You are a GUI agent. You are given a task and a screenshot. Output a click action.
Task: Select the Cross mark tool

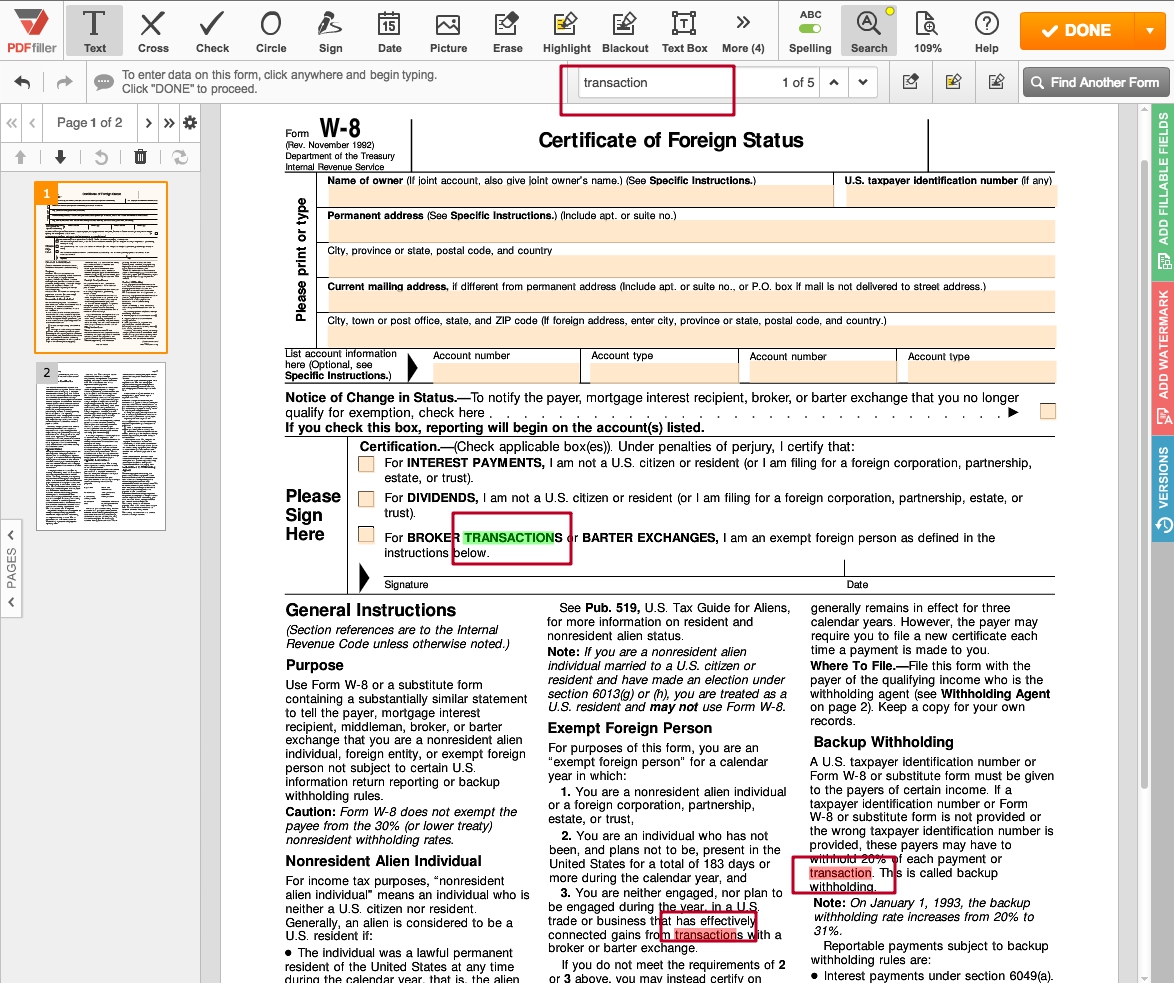153,31
